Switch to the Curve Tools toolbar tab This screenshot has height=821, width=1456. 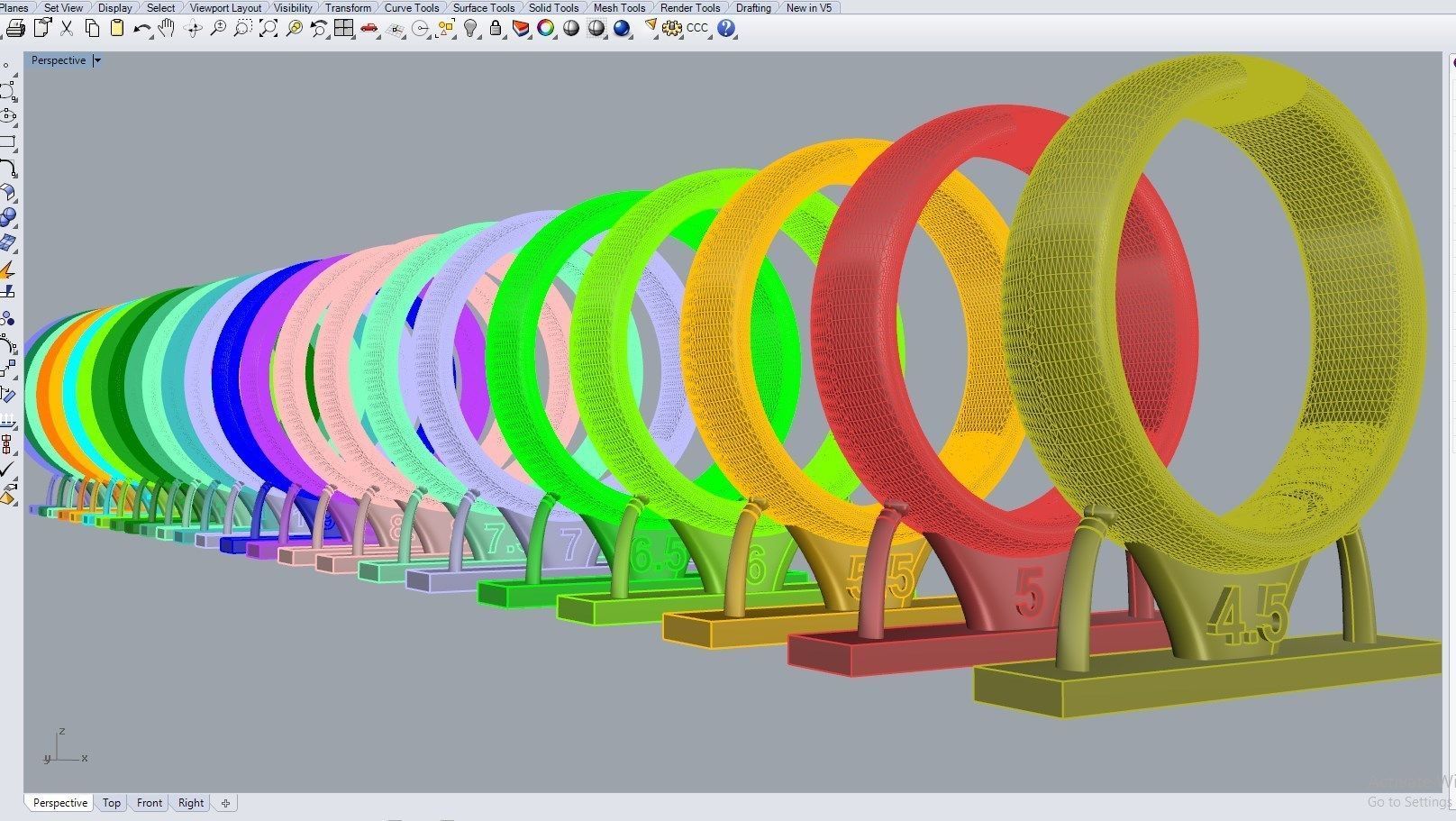coord(412,7)
